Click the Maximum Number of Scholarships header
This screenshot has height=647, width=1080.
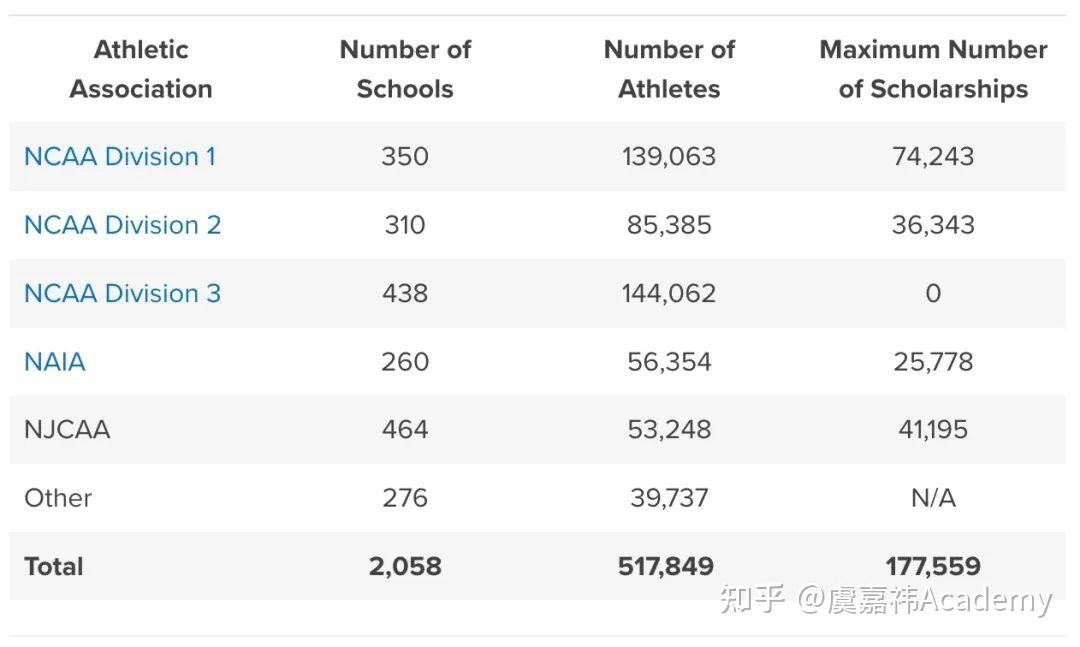(x=933, y=69)
